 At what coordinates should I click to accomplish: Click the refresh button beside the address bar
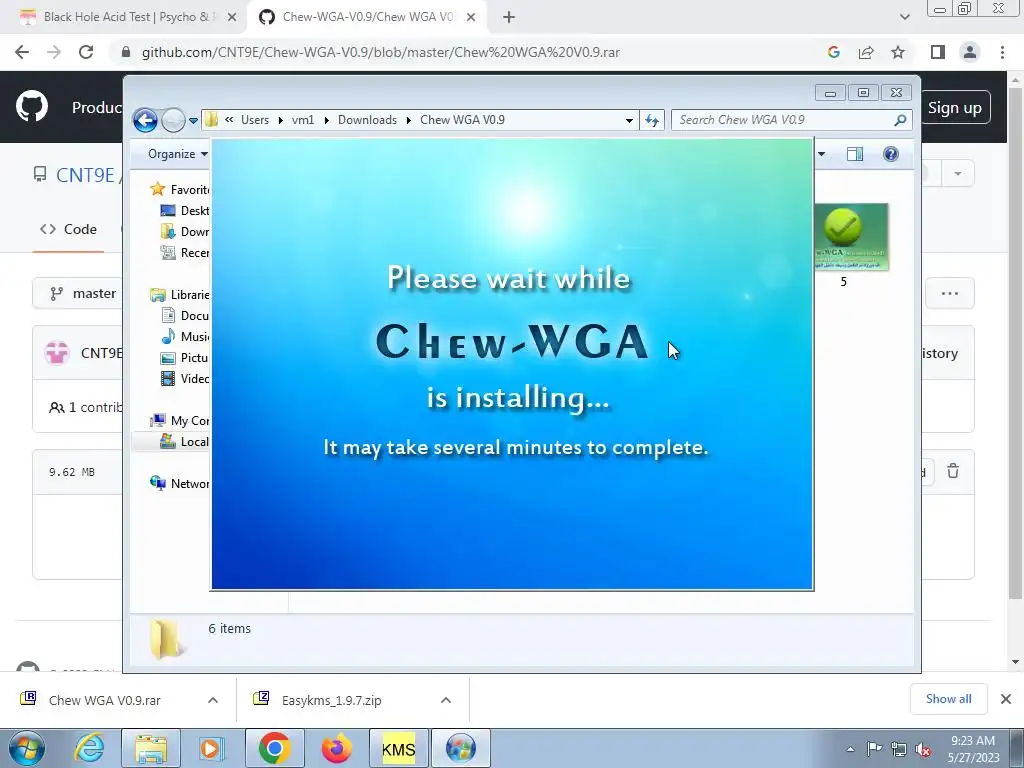coord(652,120)
